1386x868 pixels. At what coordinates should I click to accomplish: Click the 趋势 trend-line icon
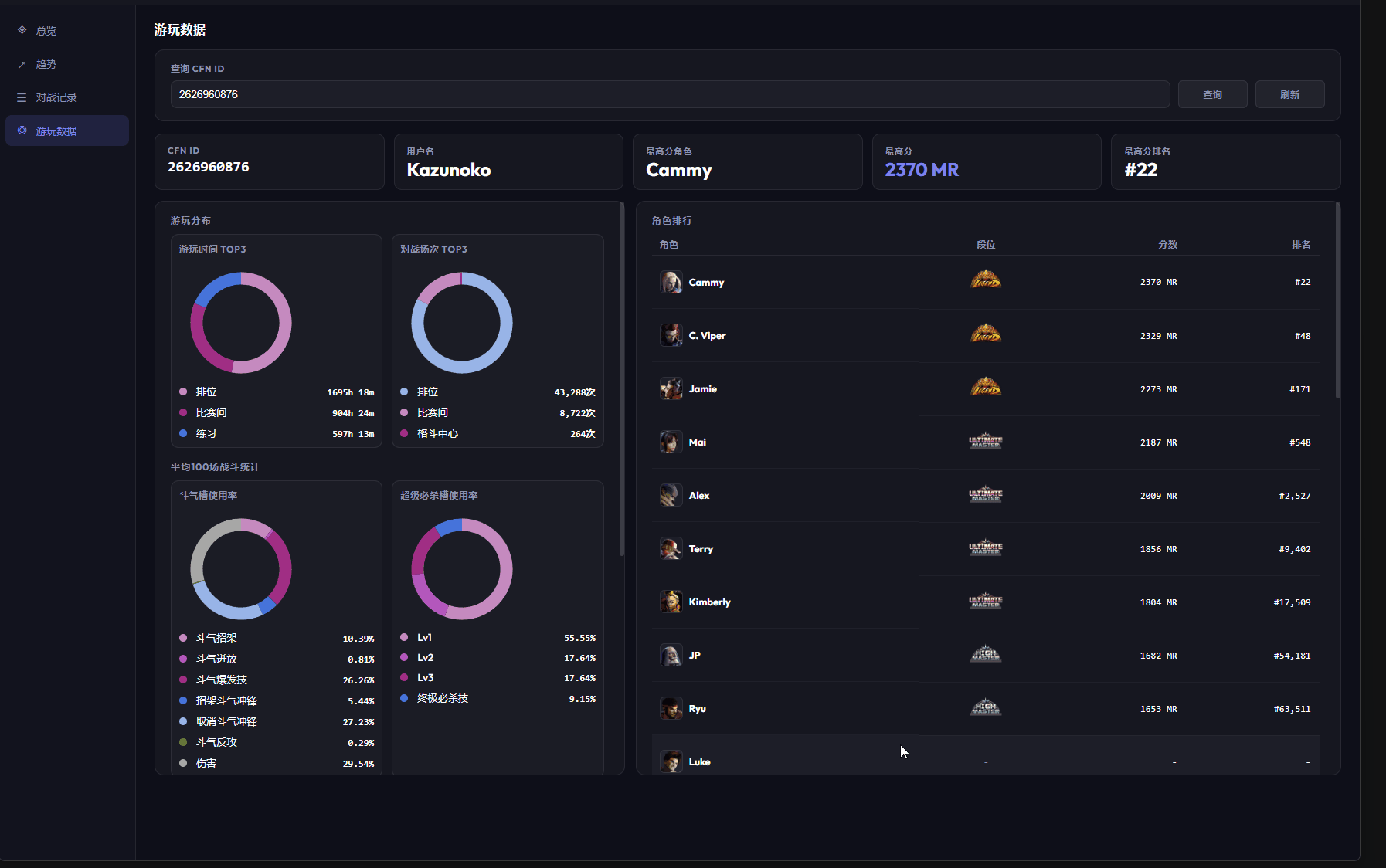click(x=22, y=64)
